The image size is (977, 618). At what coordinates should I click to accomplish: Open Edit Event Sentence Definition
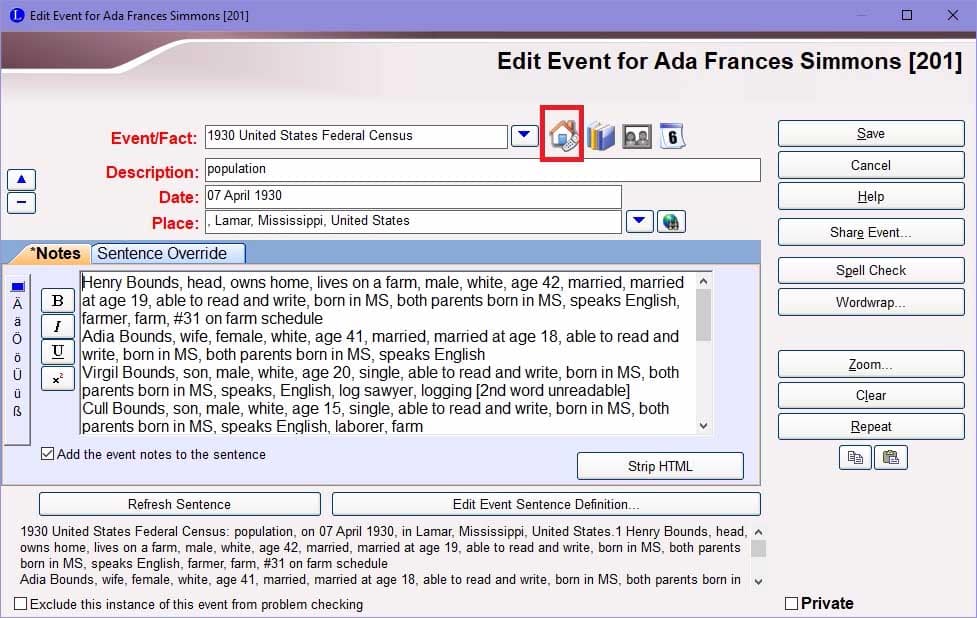(x=546, y=504)
